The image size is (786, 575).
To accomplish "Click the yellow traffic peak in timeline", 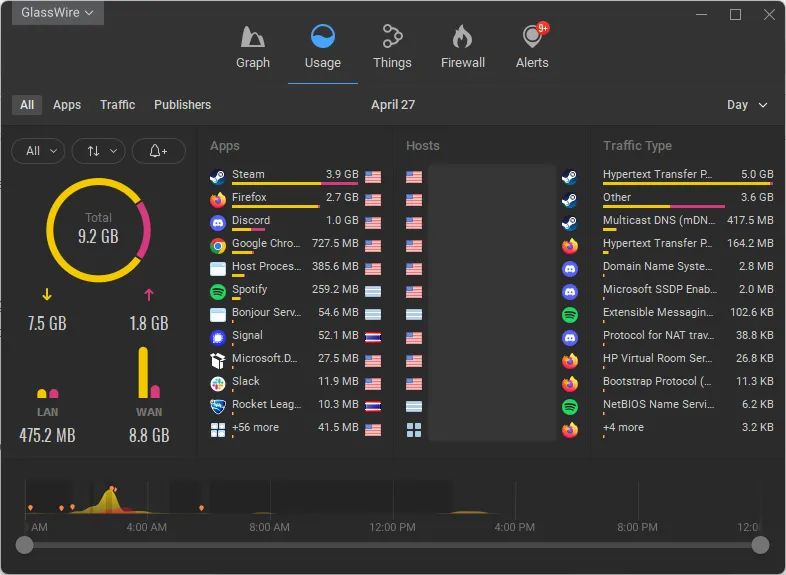I will [110, 495].
